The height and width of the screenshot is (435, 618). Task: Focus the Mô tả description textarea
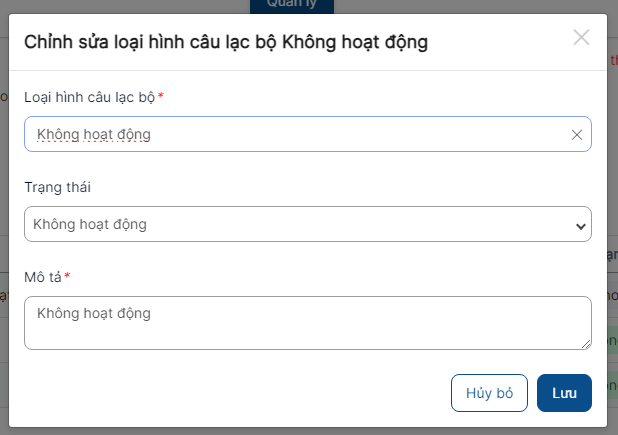pyautogui.click(x=300, y=322)
